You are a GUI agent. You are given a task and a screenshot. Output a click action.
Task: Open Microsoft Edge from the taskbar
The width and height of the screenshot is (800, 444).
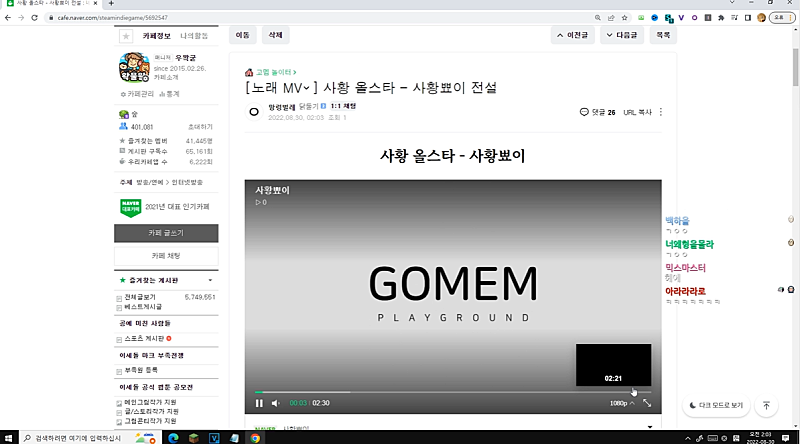(173, 438)
